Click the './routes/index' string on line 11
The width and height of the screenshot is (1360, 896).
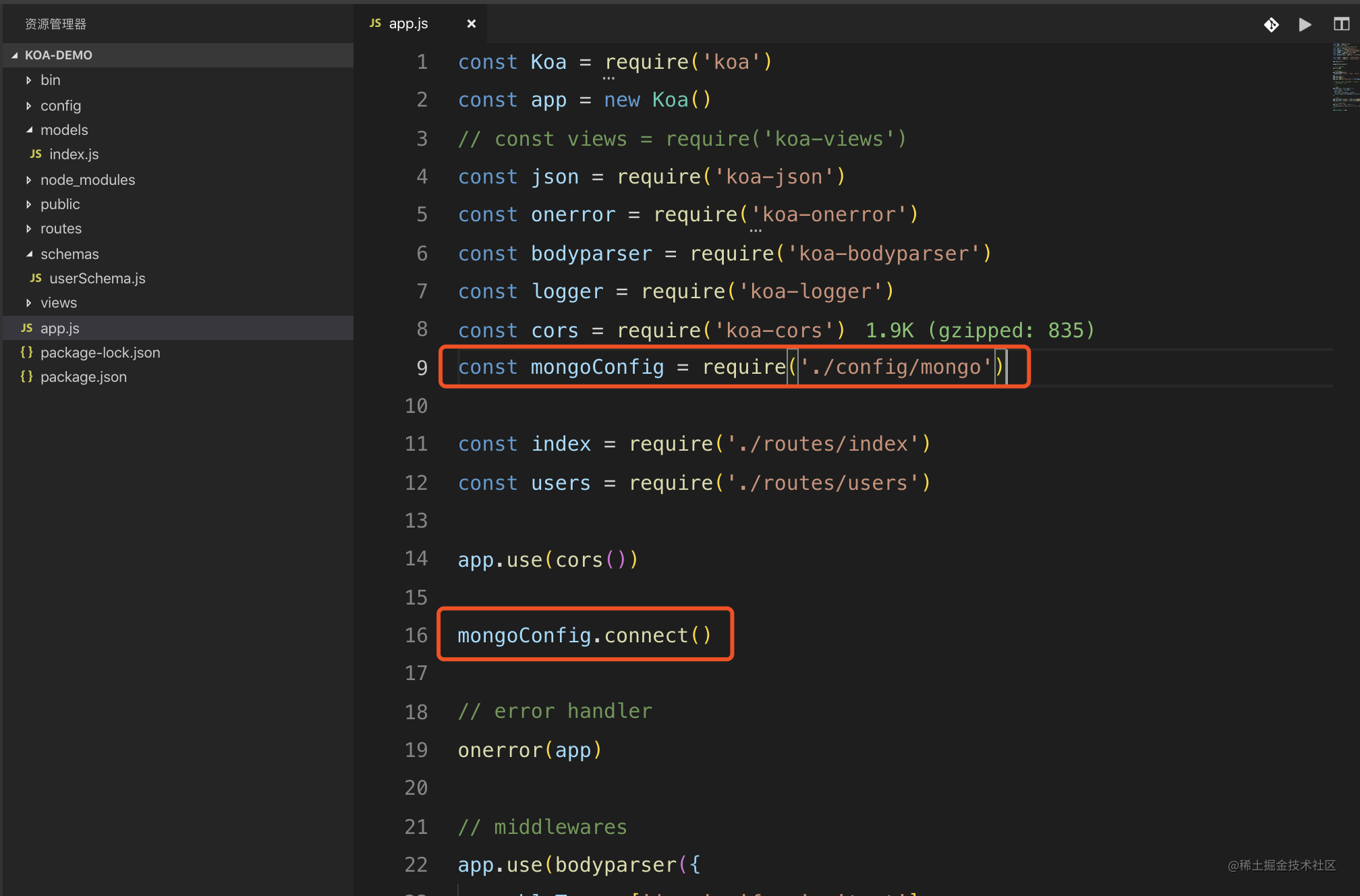pyautogui.click(x=823, y=444)
